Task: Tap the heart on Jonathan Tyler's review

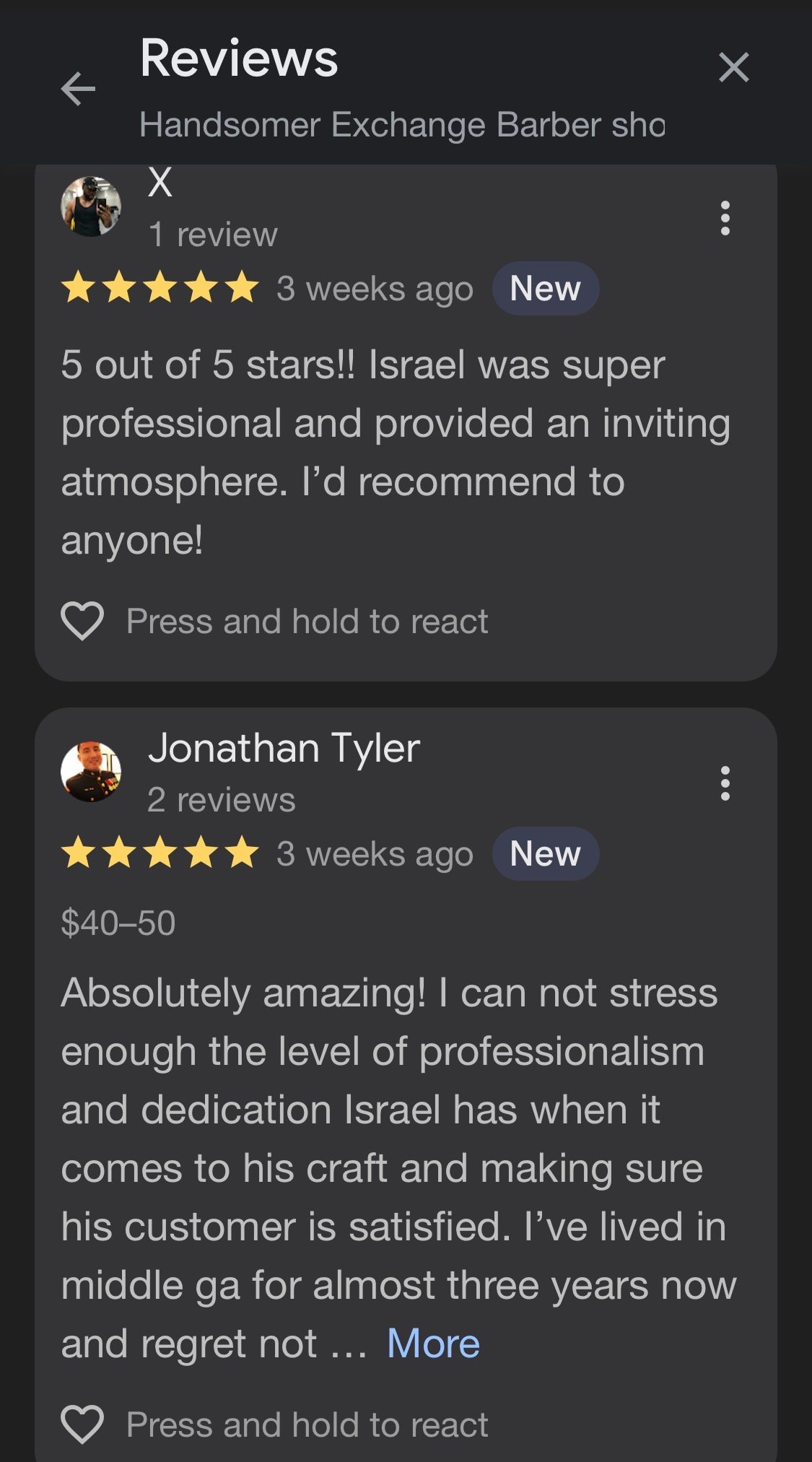Action: [82, 1424]
